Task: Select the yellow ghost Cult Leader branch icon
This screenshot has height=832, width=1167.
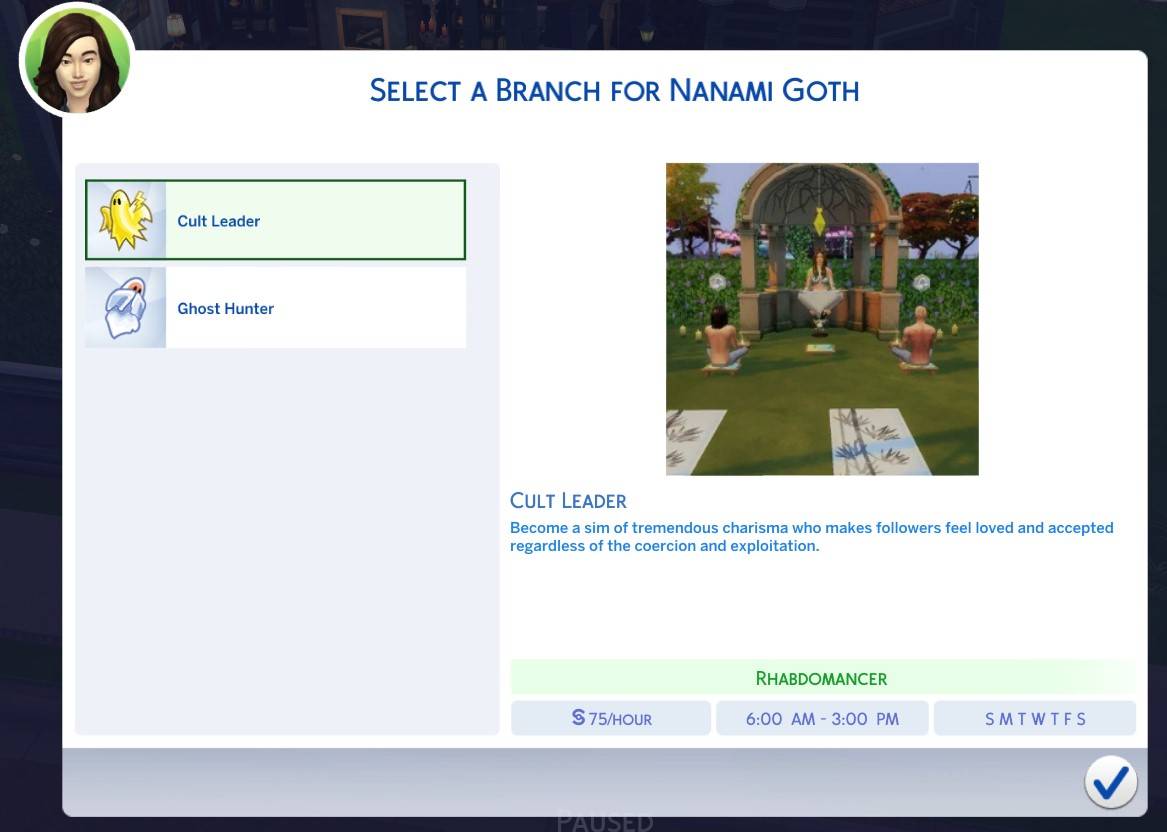Action: point(125,219)
